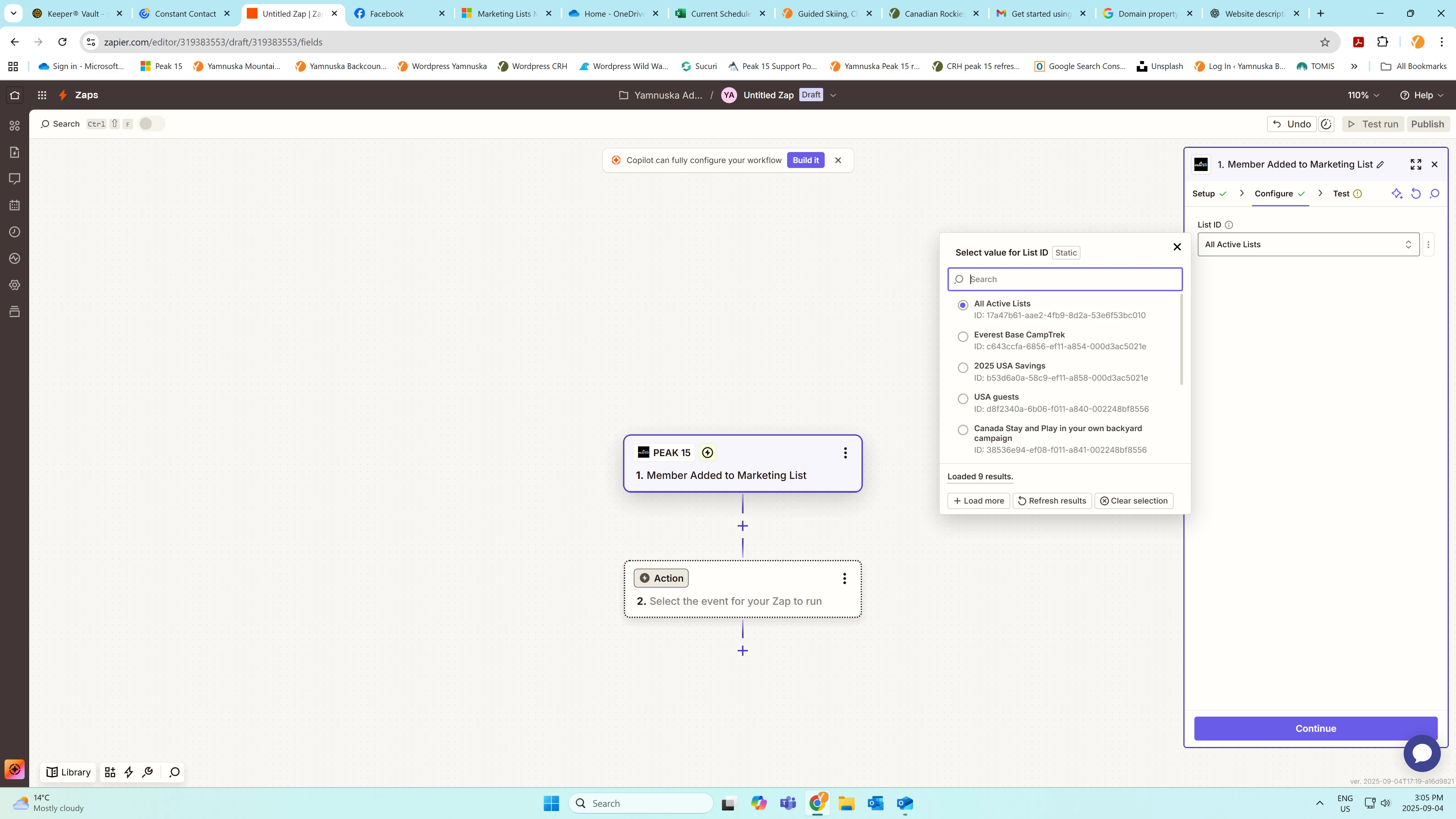Expand Untitled Zap Draft chevron
Viewport: 1456px width, 819px height.
[833, 95]
